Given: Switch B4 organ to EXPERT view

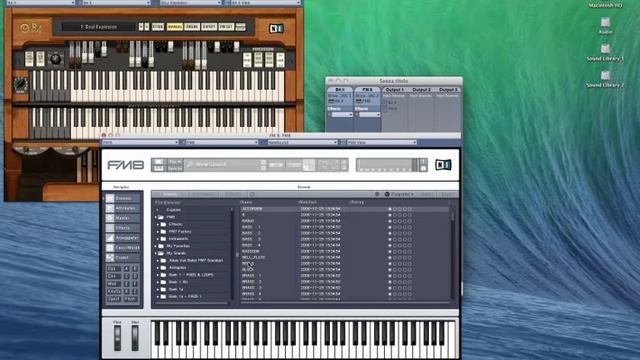Looking at the screenshot, I should tap(209, 27).
